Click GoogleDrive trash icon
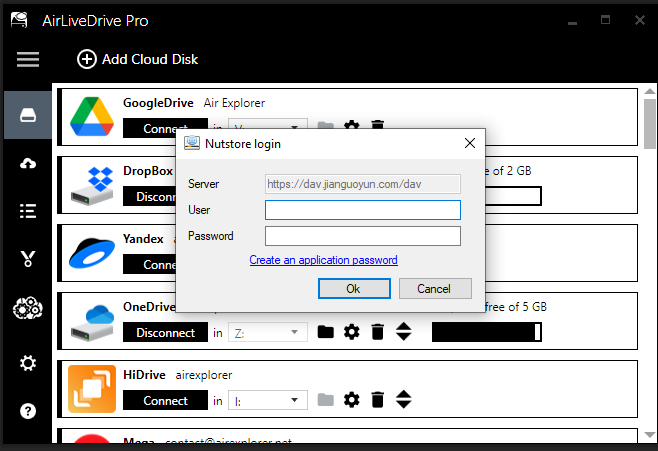Image resolution: width=658 pixels, height=451 pixels. pos(378,125)
